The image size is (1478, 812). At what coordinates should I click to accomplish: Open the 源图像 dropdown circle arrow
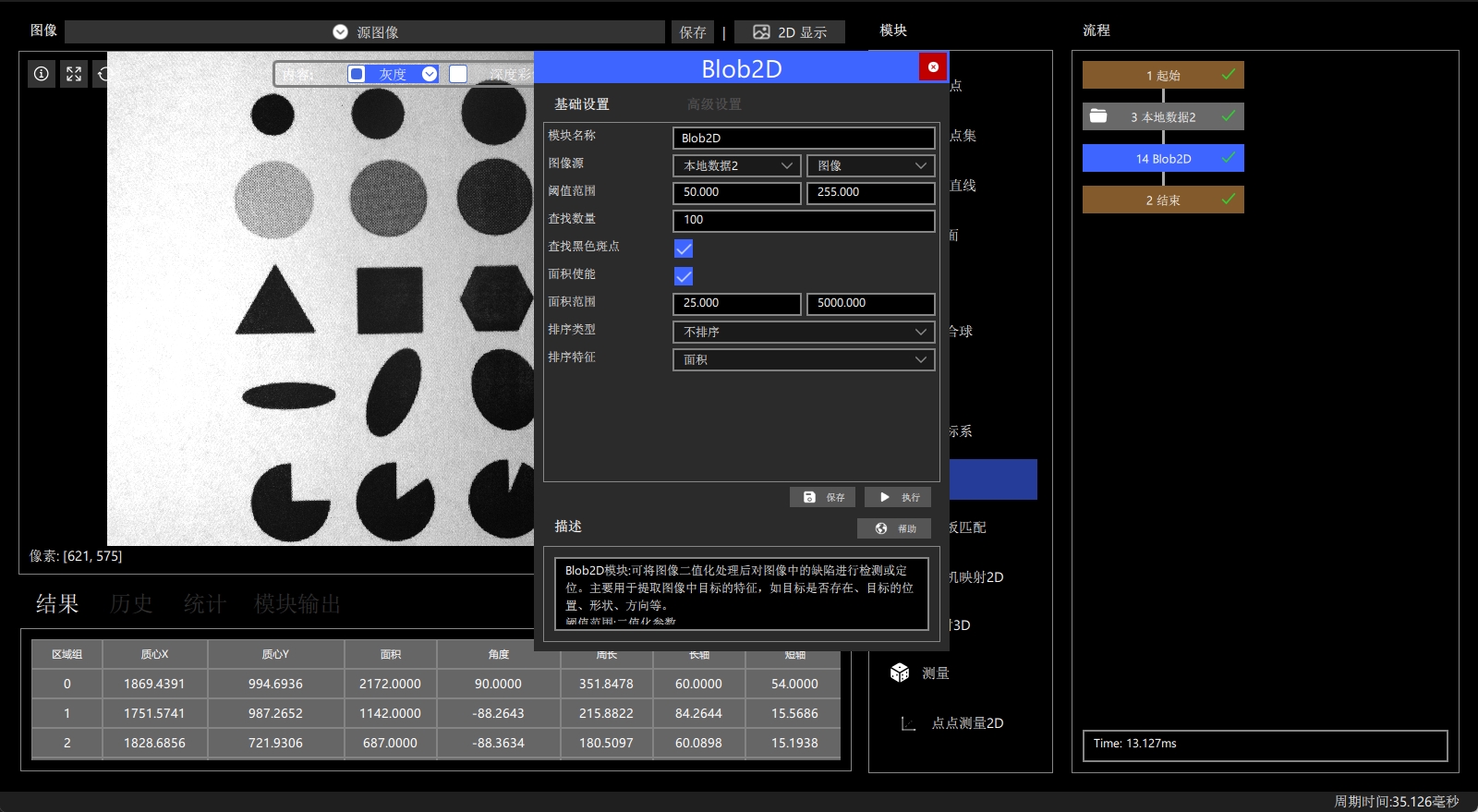pos(340,32)
